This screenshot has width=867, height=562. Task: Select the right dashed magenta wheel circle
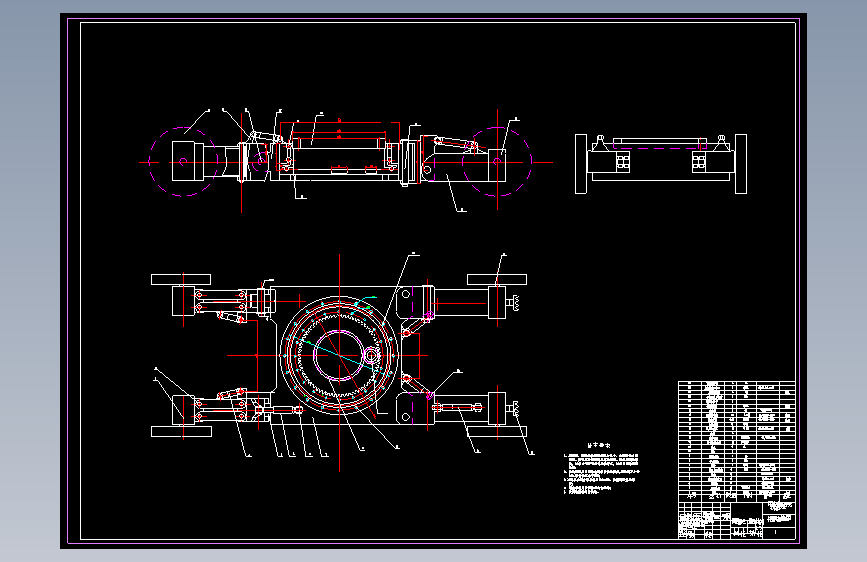[x=497, y=162]
